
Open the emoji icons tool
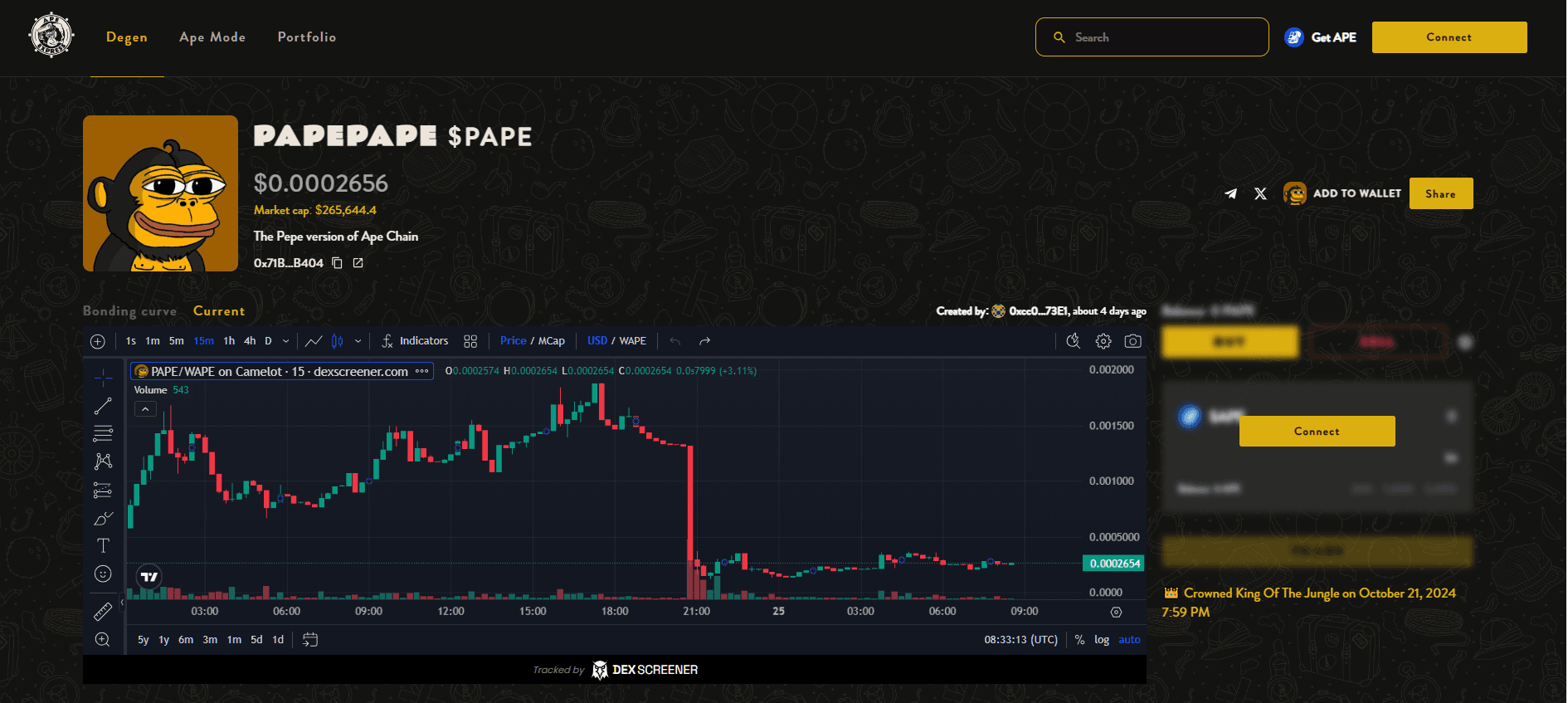click(x=103, y=574)
